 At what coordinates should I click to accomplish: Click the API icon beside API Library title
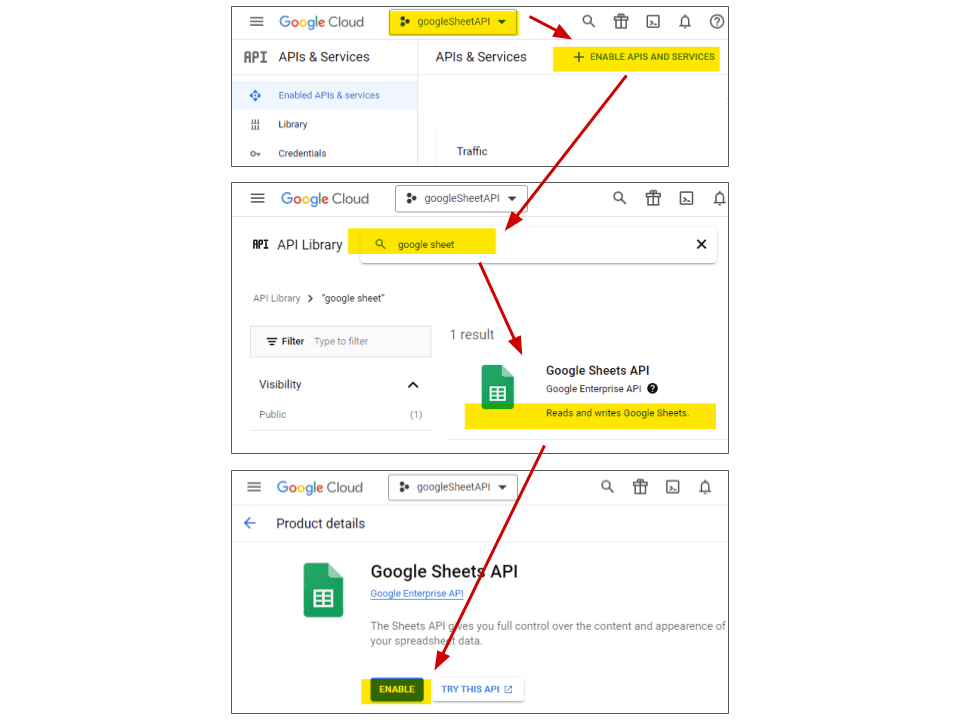click(x=261, y=244)
